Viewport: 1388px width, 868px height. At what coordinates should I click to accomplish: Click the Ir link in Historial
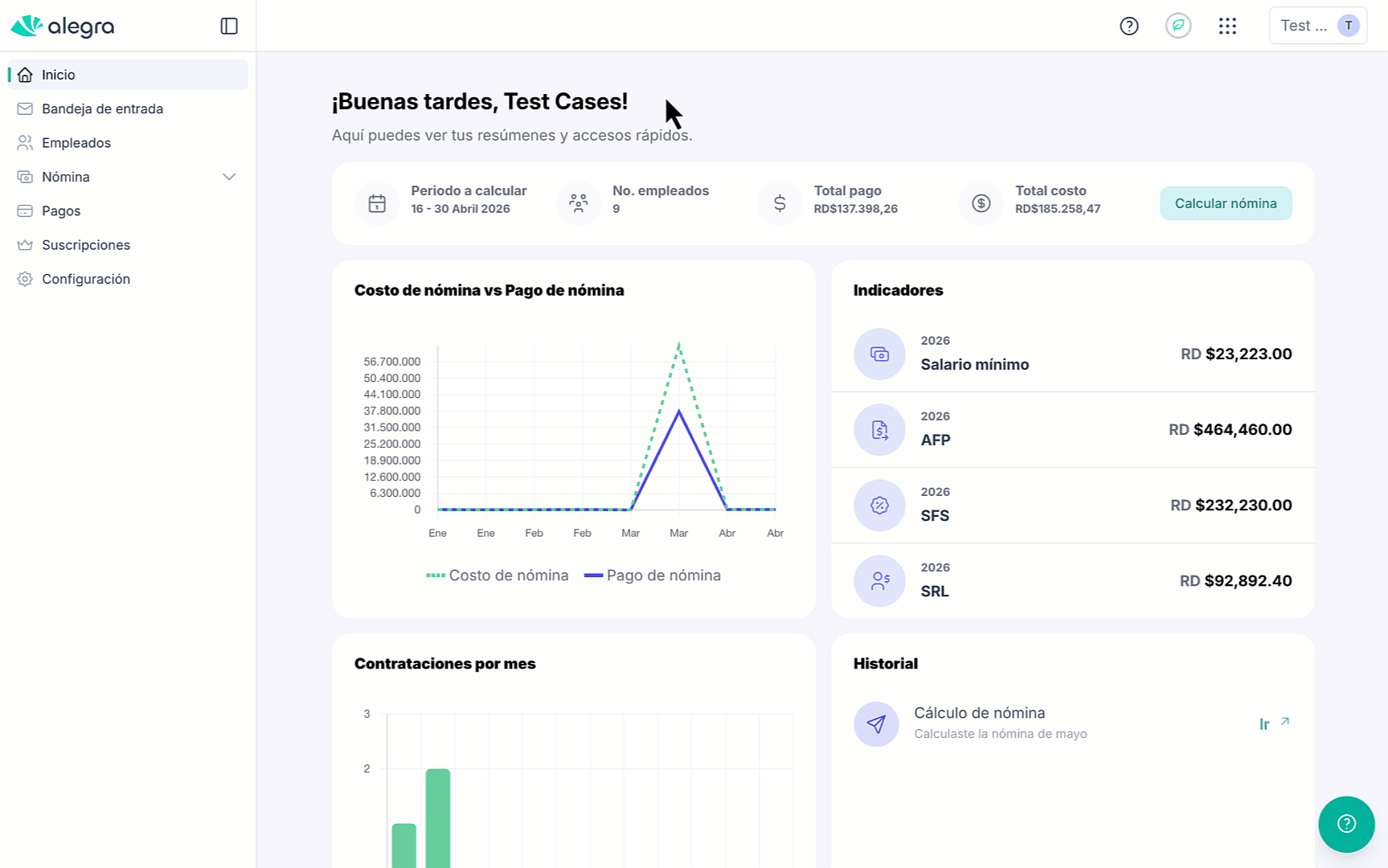click(x=1264, y=724)
